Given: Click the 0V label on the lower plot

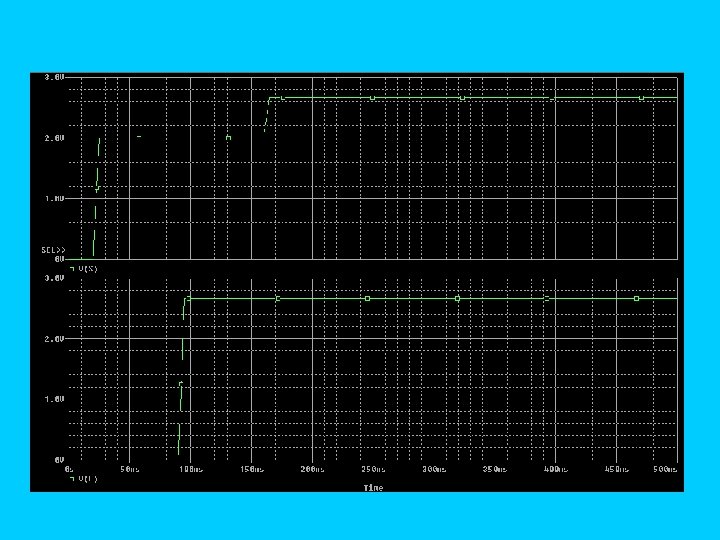Looking at the screenshot, I should point(60,460).
